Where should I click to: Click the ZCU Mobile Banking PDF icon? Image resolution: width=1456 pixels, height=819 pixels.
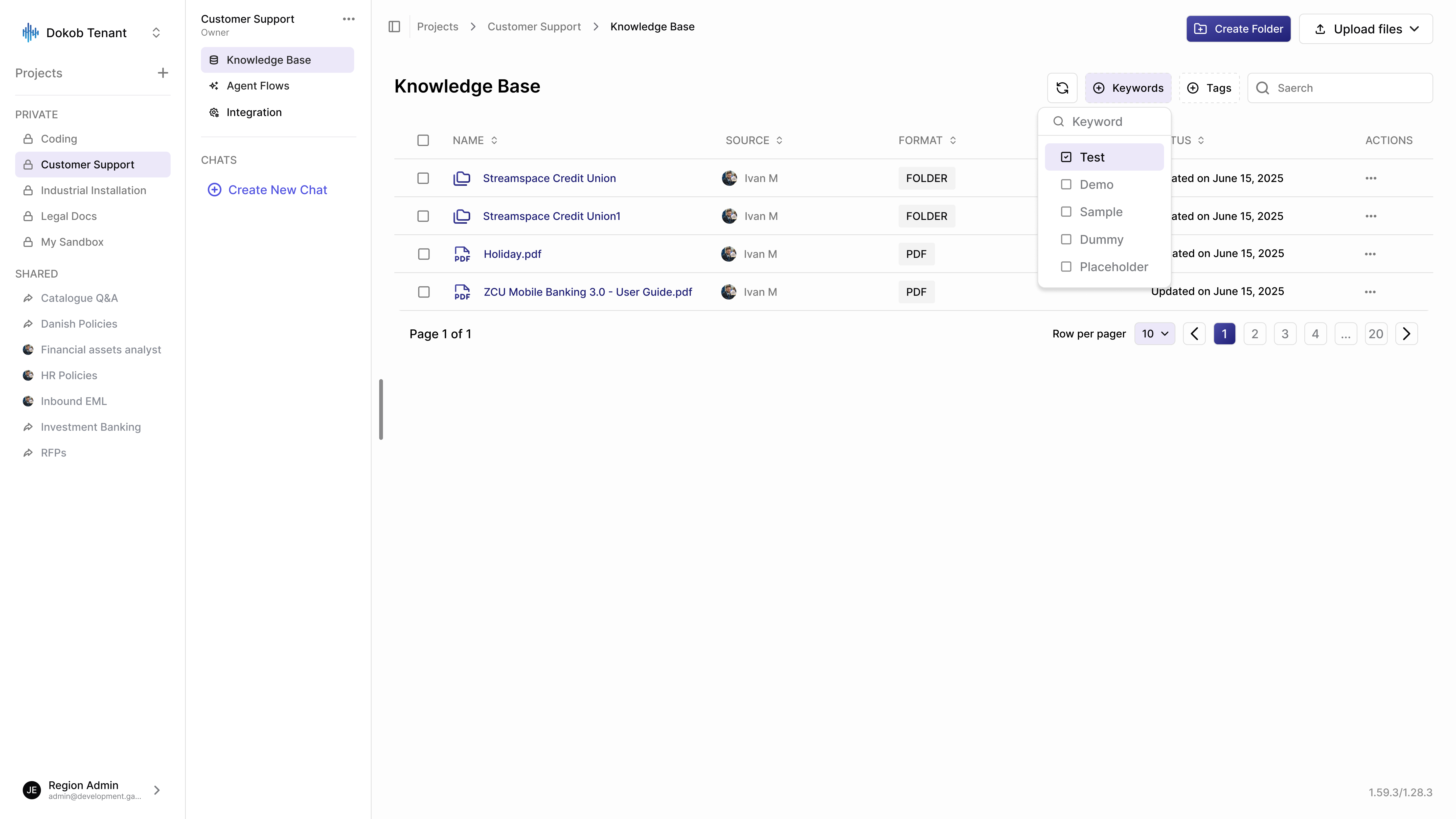click(x=462, y=292)
